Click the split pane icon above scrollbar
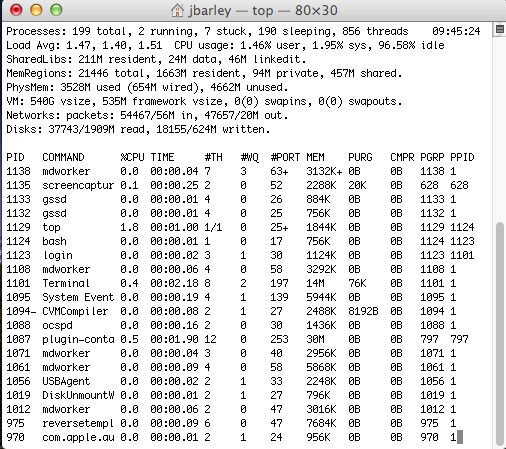The width and height of the screenshot is (506, 449). [x=500, y=29]
